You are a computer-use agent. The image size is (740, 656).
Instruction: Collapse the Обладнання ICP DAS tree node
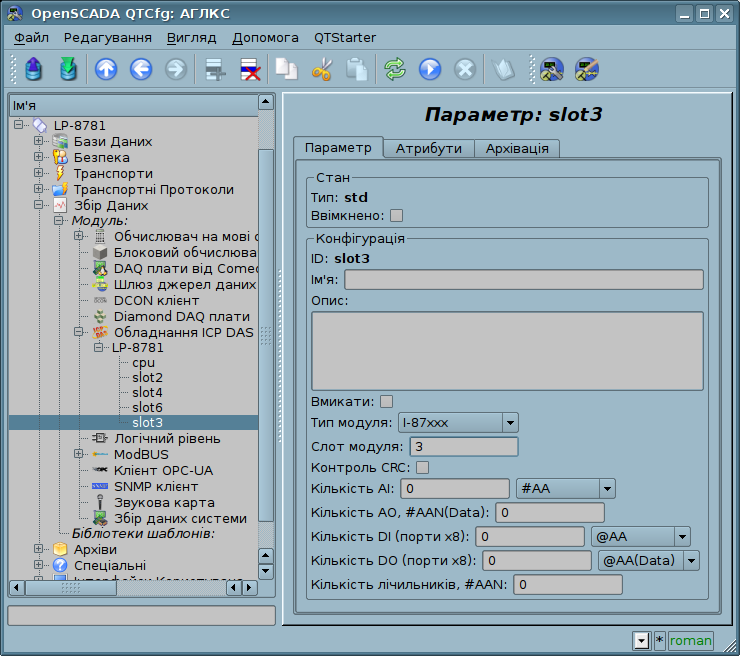[x=79, y=332]
